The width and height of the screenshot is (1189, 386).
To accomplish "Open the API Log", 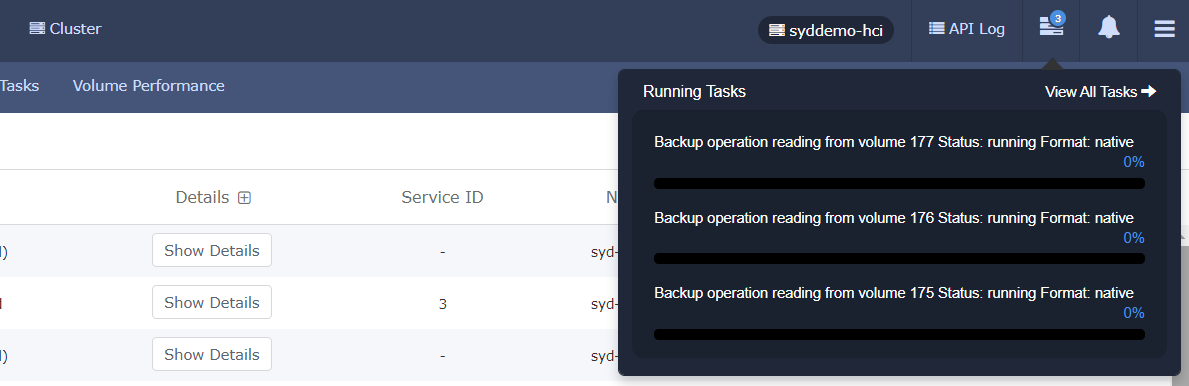I will click(x=967, y=29).
